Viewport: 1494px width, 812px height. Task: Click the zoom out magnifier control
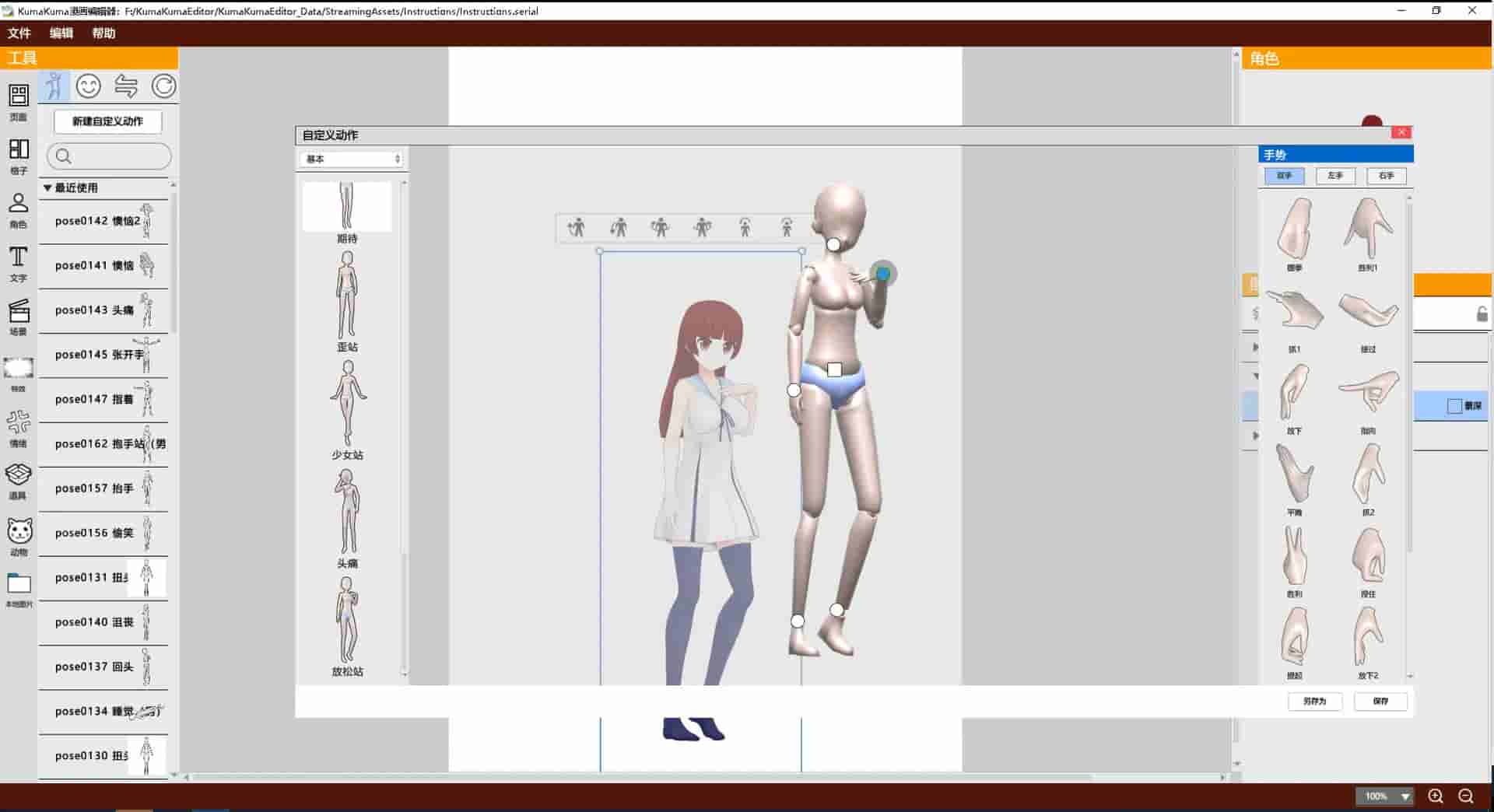pos(1466,796)
